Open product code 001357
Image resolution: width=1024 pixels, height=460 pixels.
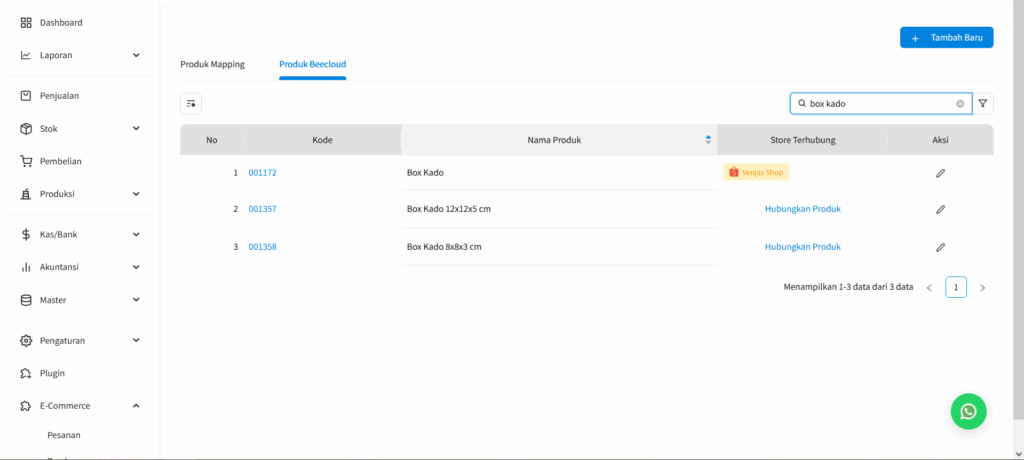(x=263, y=210)
